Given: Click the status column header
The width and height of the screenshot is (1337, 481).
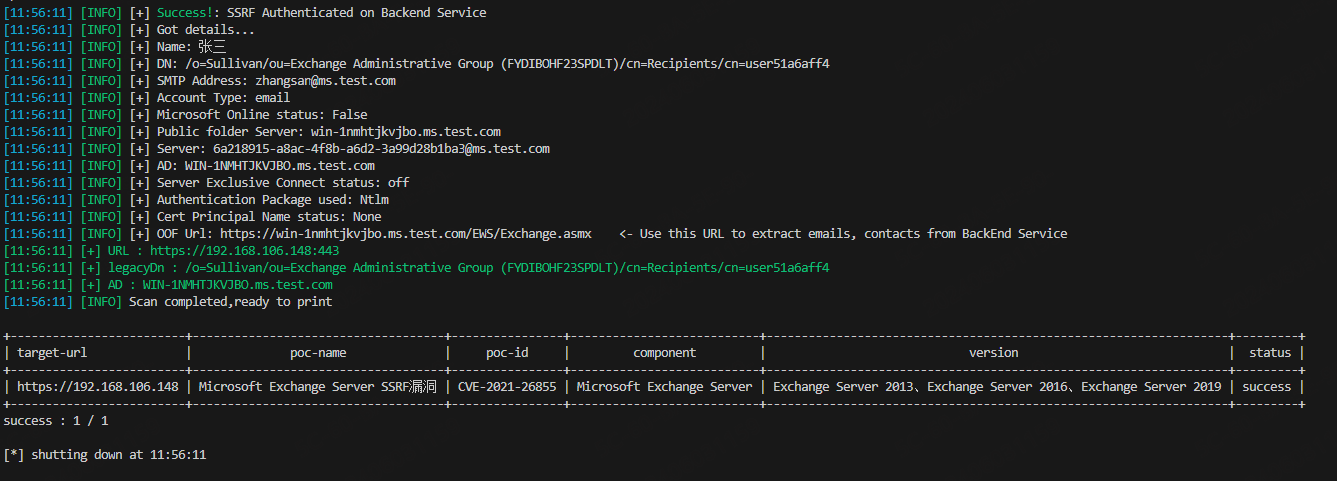Looking at the screenshot, I should point(1269,353).
